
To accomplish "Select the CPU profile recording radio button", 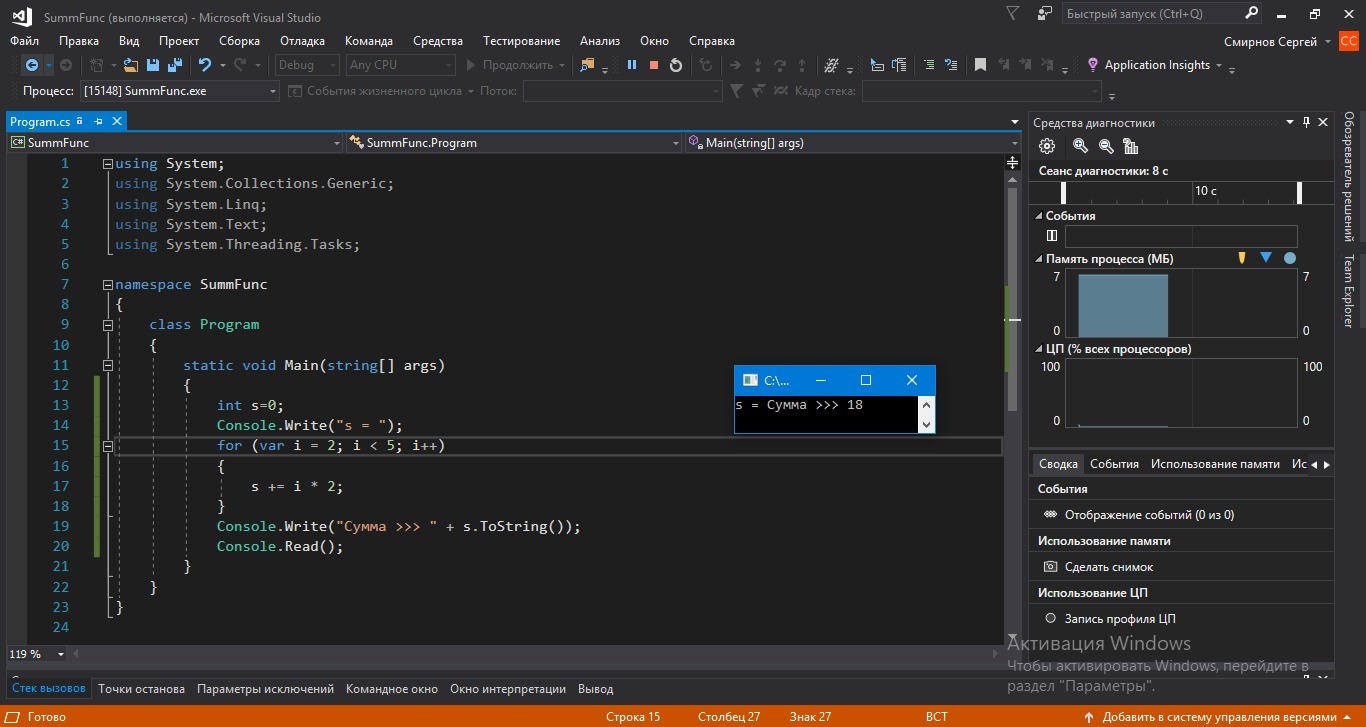I will click(x=1051, y=619).
